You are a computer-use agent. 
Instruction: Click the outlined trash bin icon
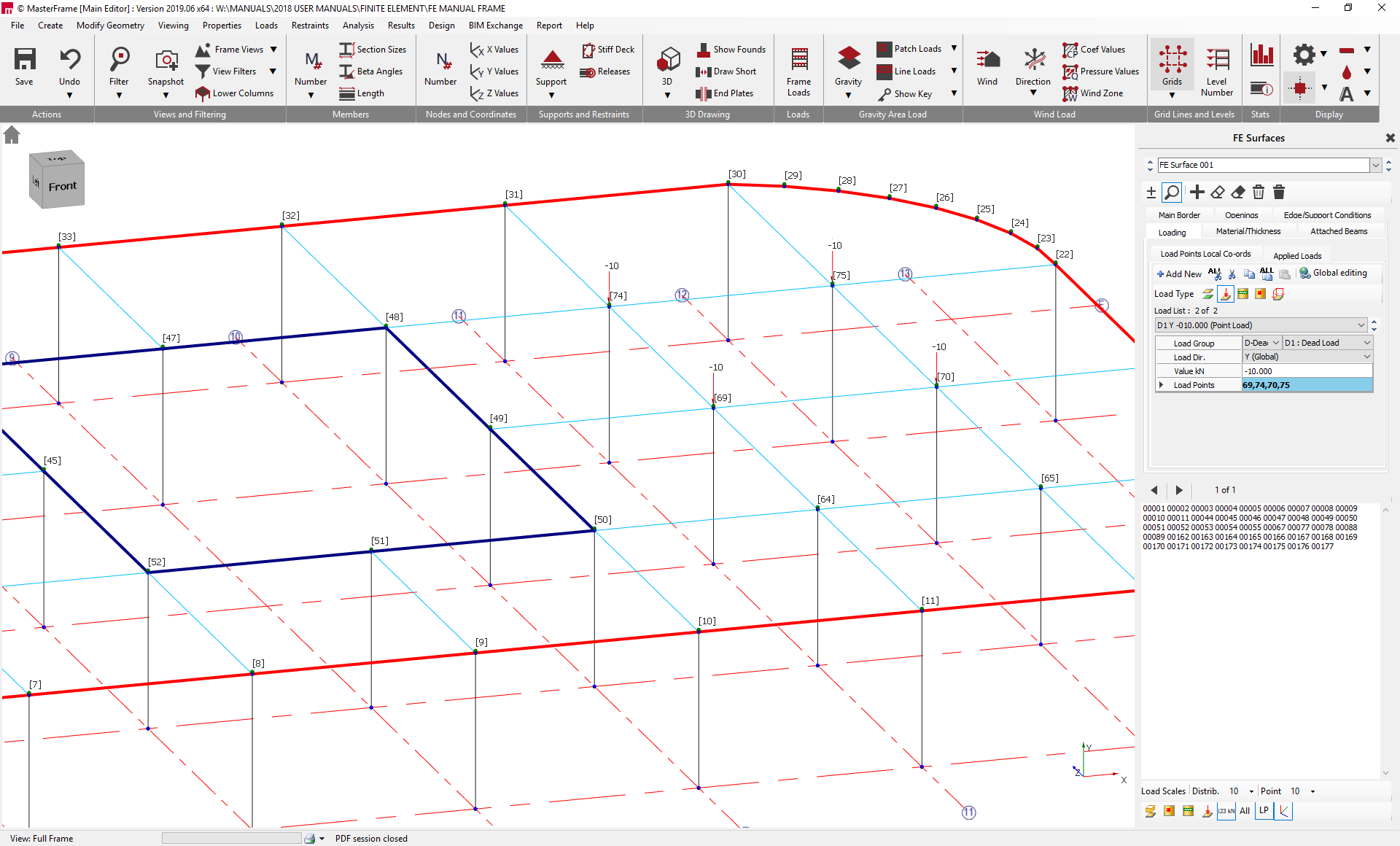(x=1258, y=192)
